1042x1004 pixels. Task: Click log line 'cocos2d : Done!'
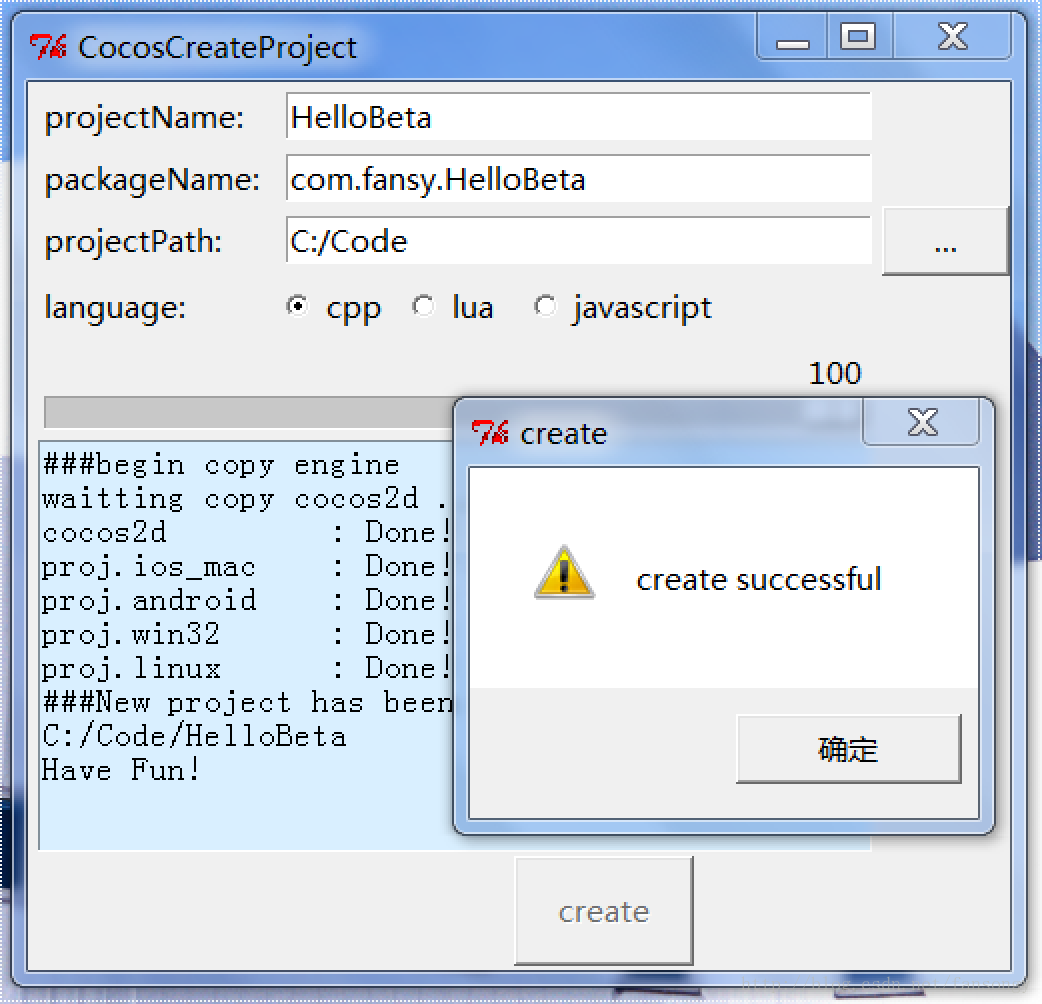pos(246,533)
